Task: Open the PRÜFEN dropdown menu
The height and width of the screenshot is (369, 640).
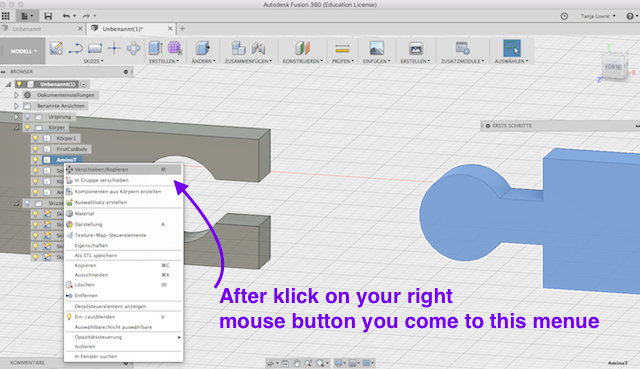Action: [x=342, y=61]
